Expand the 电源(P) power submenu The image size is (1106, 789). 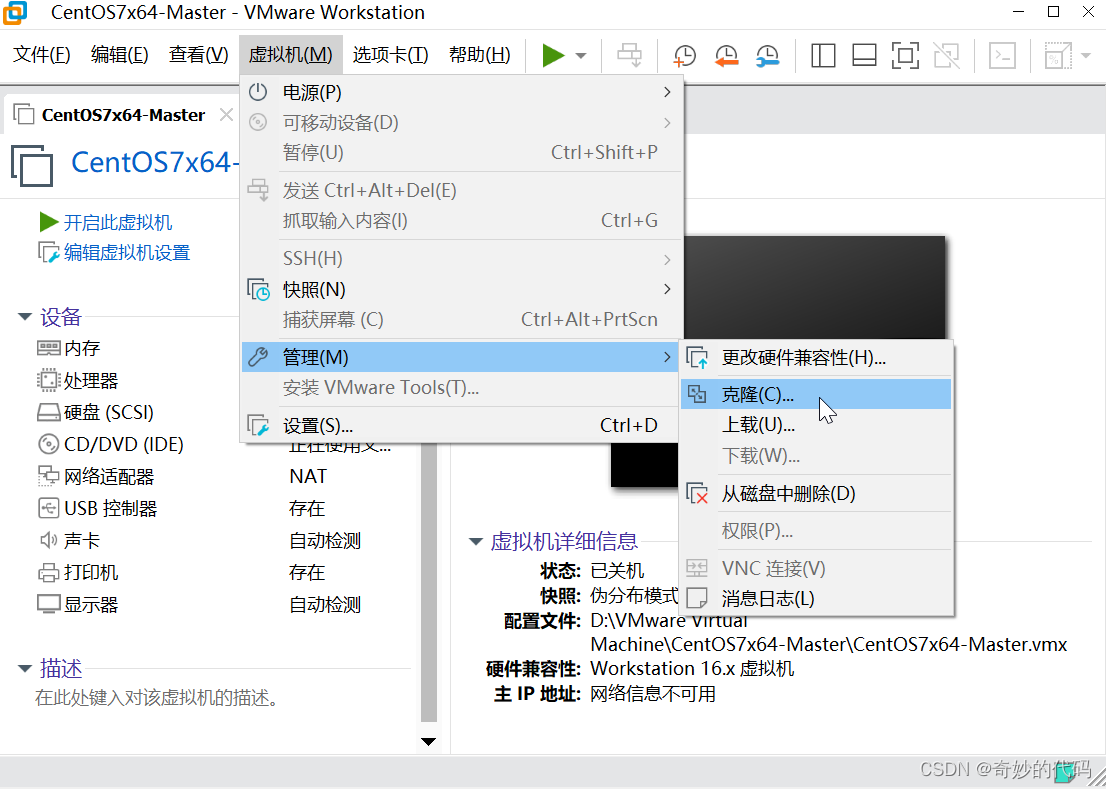[461, 92]
